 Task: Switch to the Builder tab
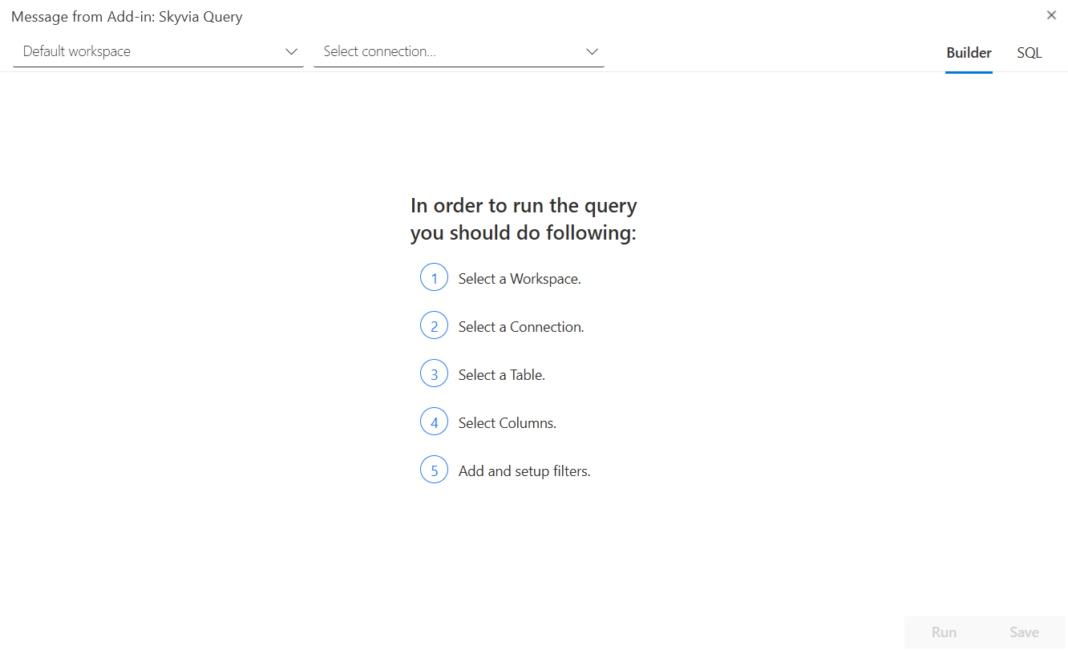click(969, 53)
